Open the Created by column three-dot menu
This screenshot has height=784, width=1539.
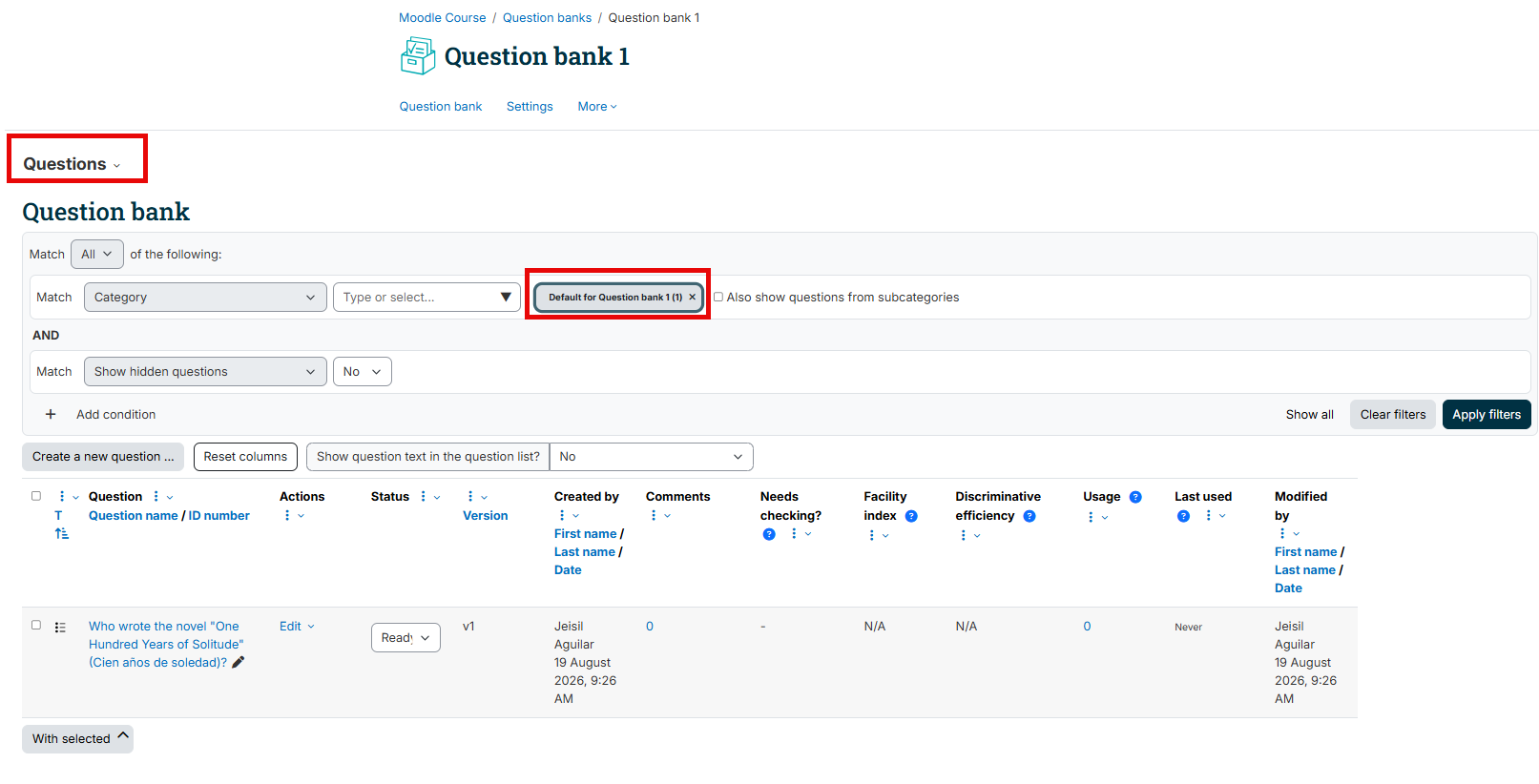click(562, 515)
